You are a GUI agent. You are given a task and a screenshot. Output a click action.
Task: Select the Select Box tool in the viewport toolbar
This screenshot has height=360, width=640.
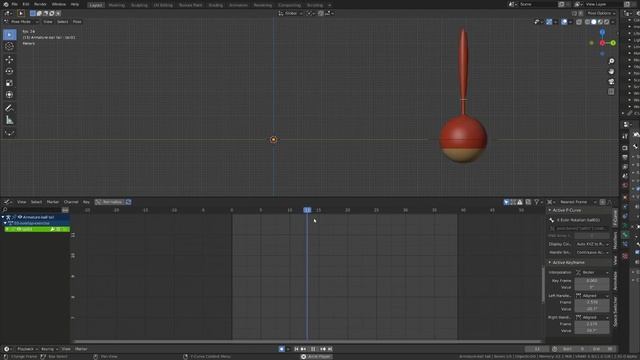(9, 35)
